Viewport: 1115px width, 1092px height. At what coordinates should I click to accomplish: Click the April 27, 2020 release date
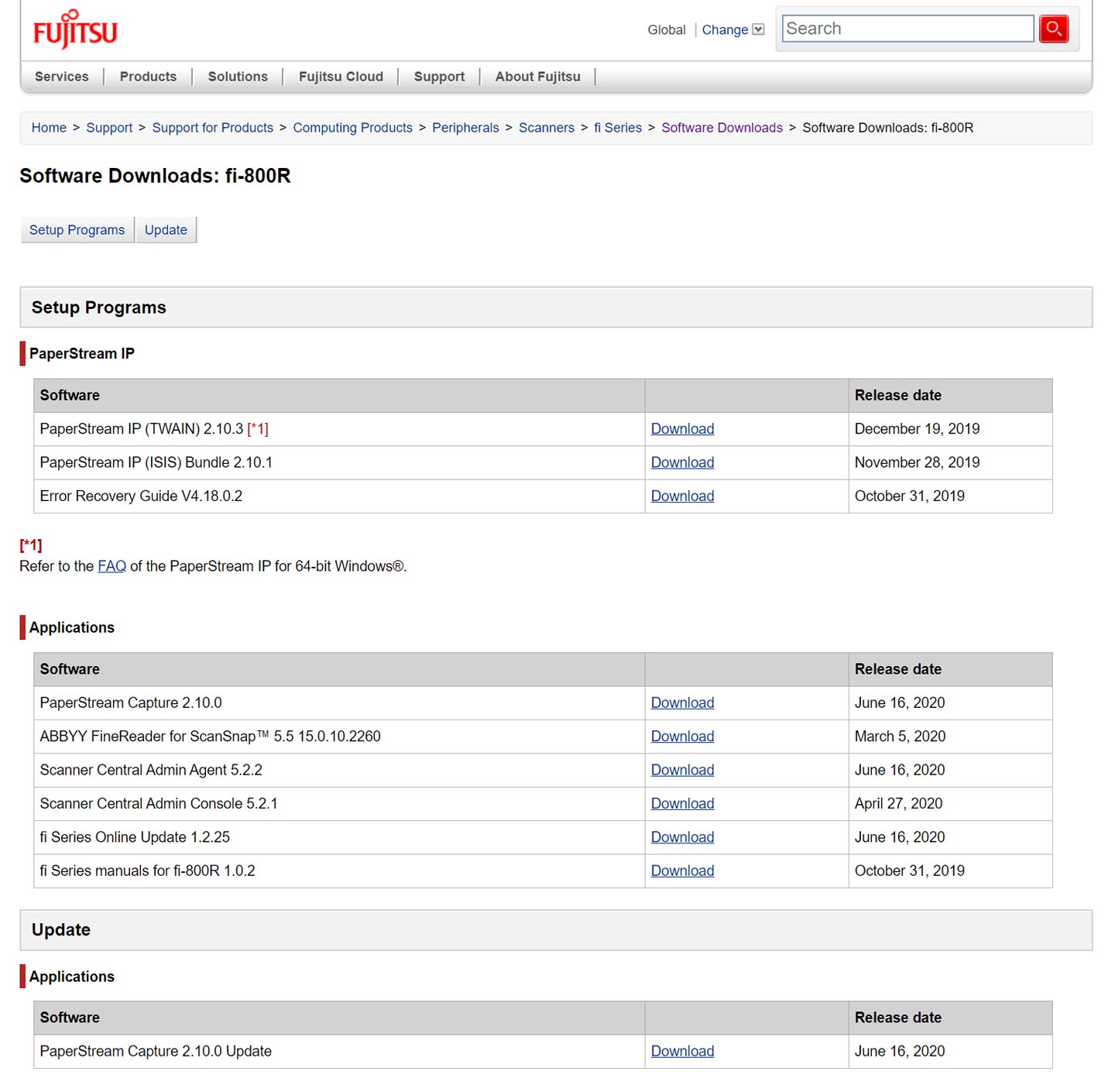898,804
